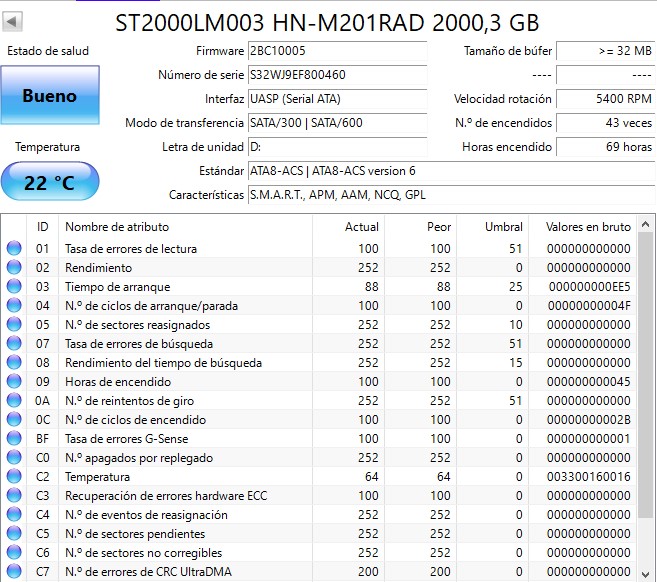Click the scrollbar down arrow of attribute list
657x582 pixels.
click(x=645, y=573)
